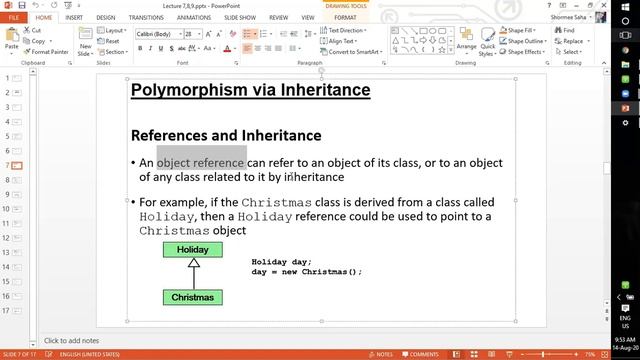Toggle italic formatting
Screen dimensions: 640x360
[150, 49]
